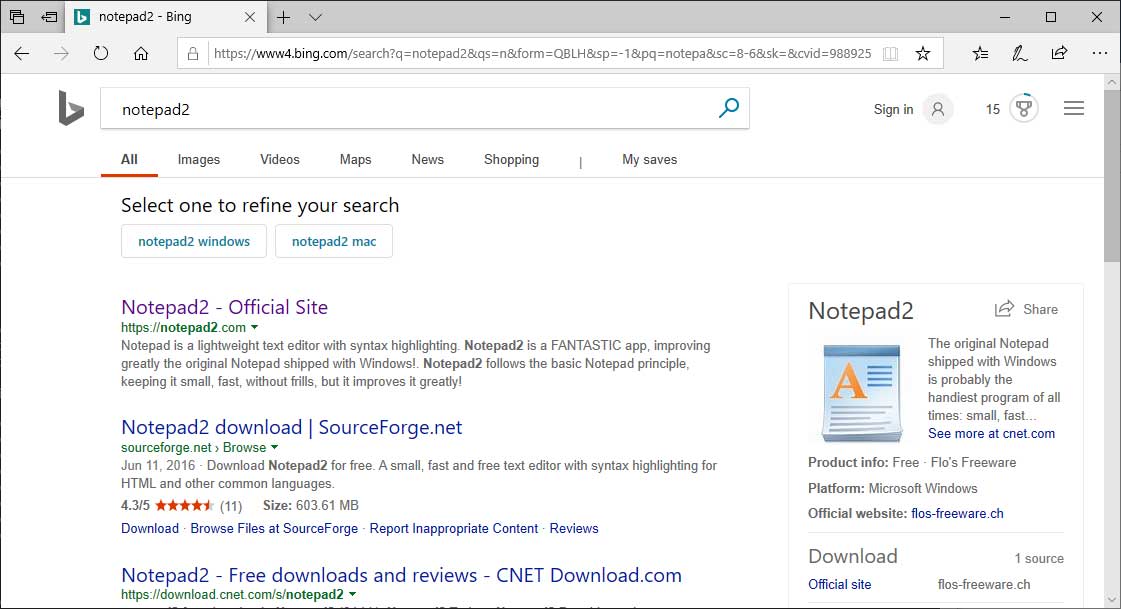Open Rewards trophy icon

[x=1024, y=109]
